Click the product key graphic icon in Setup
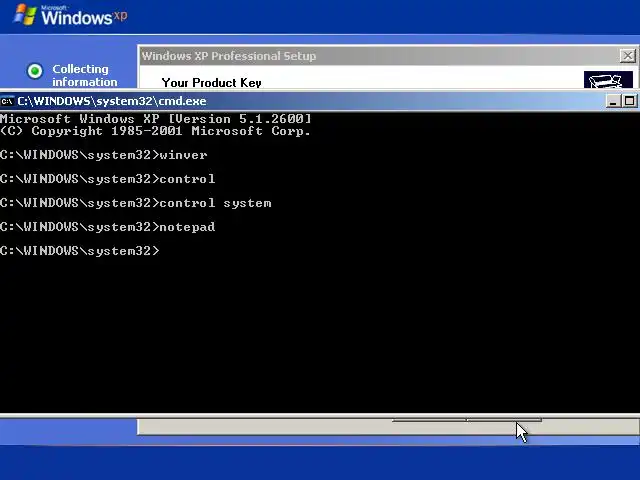 [608, 80]
